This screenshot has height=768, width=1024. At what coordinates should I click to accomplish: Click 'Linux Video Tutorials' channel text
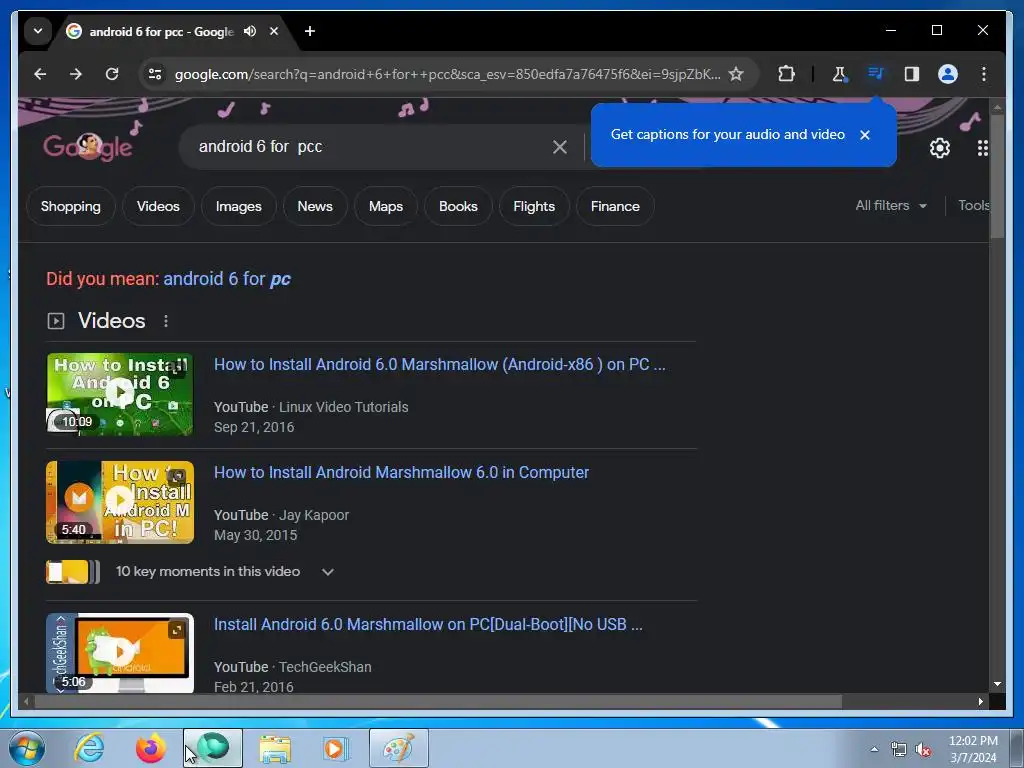pyautogui.click(x=344, y=407)
